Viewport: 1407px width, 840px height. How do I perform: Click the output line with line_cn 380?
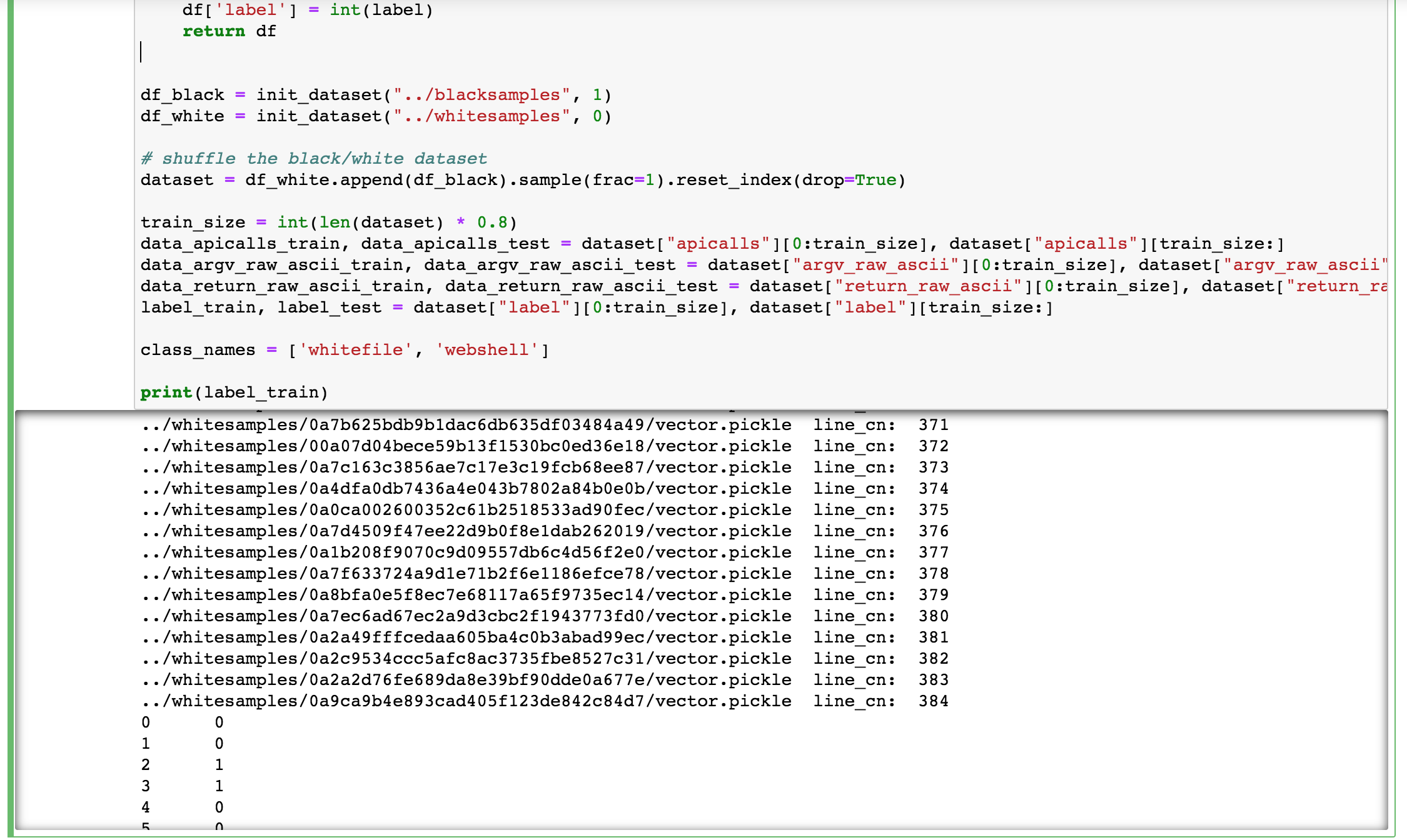pyautogui.click(x=544, y=616)
